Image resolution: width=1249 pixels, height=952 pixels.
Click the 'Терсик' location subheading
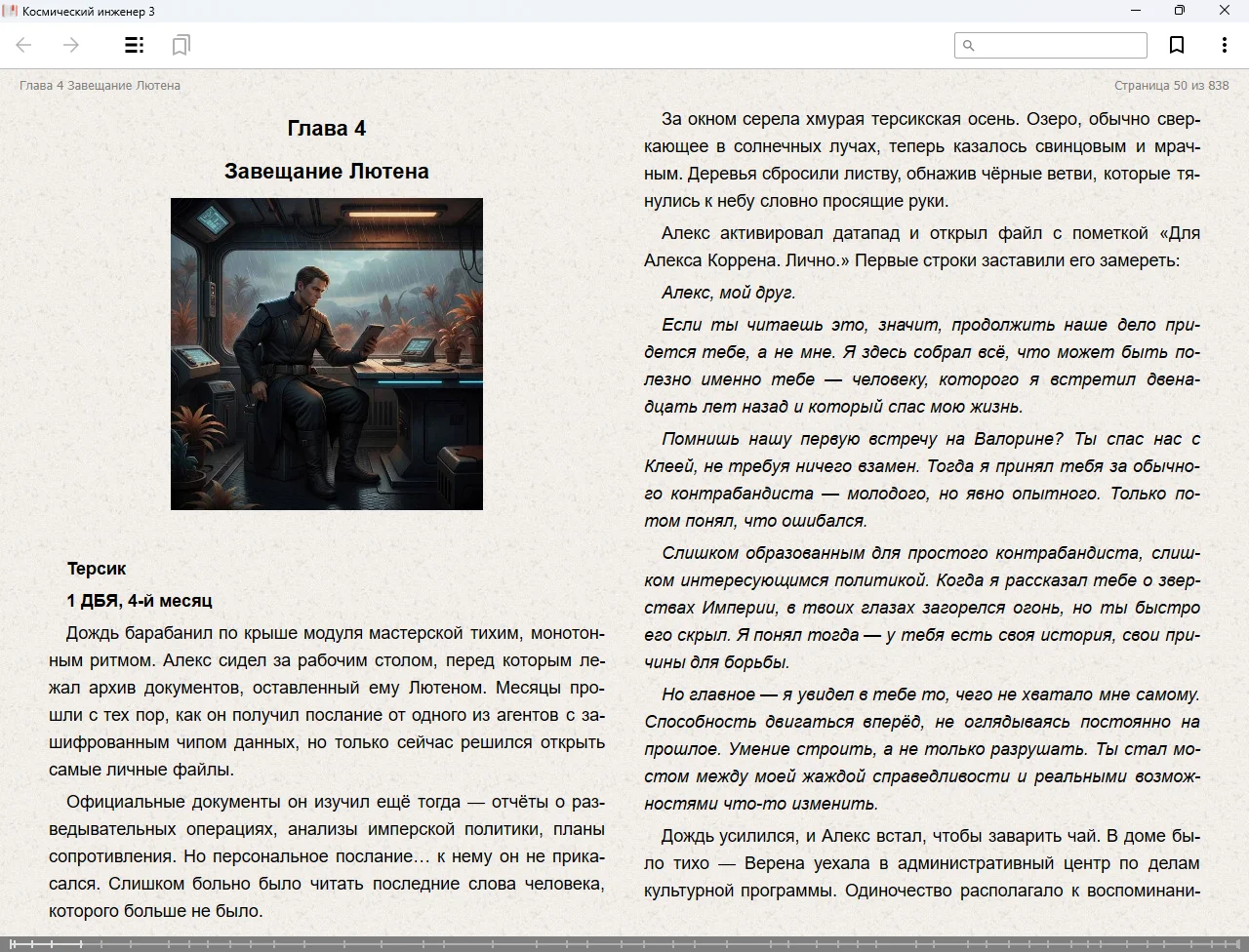(97, 568)
